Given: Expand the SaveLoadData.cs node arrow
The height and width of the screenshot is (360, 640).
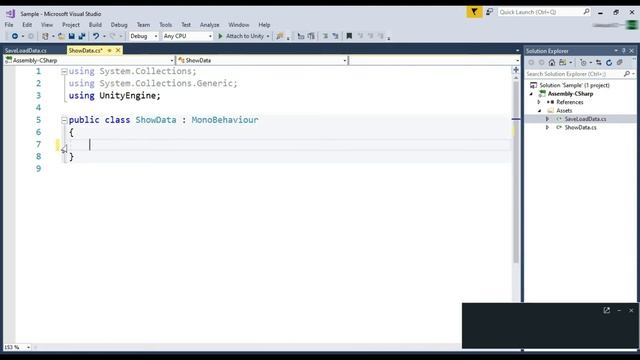Looking at the screenshot, I should click(x=547, y=119).
